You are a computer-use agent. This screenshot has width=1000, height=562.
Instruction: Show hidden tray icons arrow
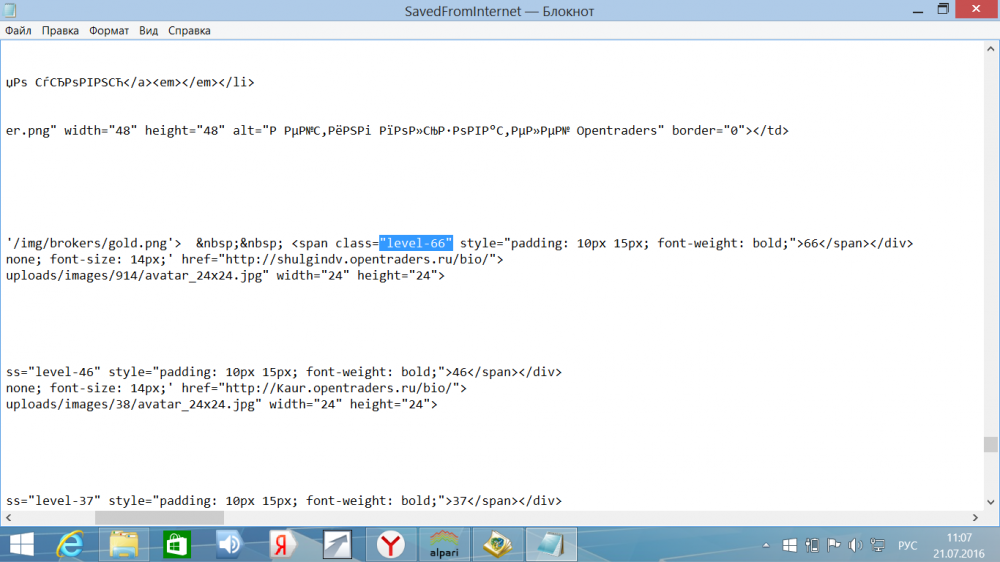766,545
